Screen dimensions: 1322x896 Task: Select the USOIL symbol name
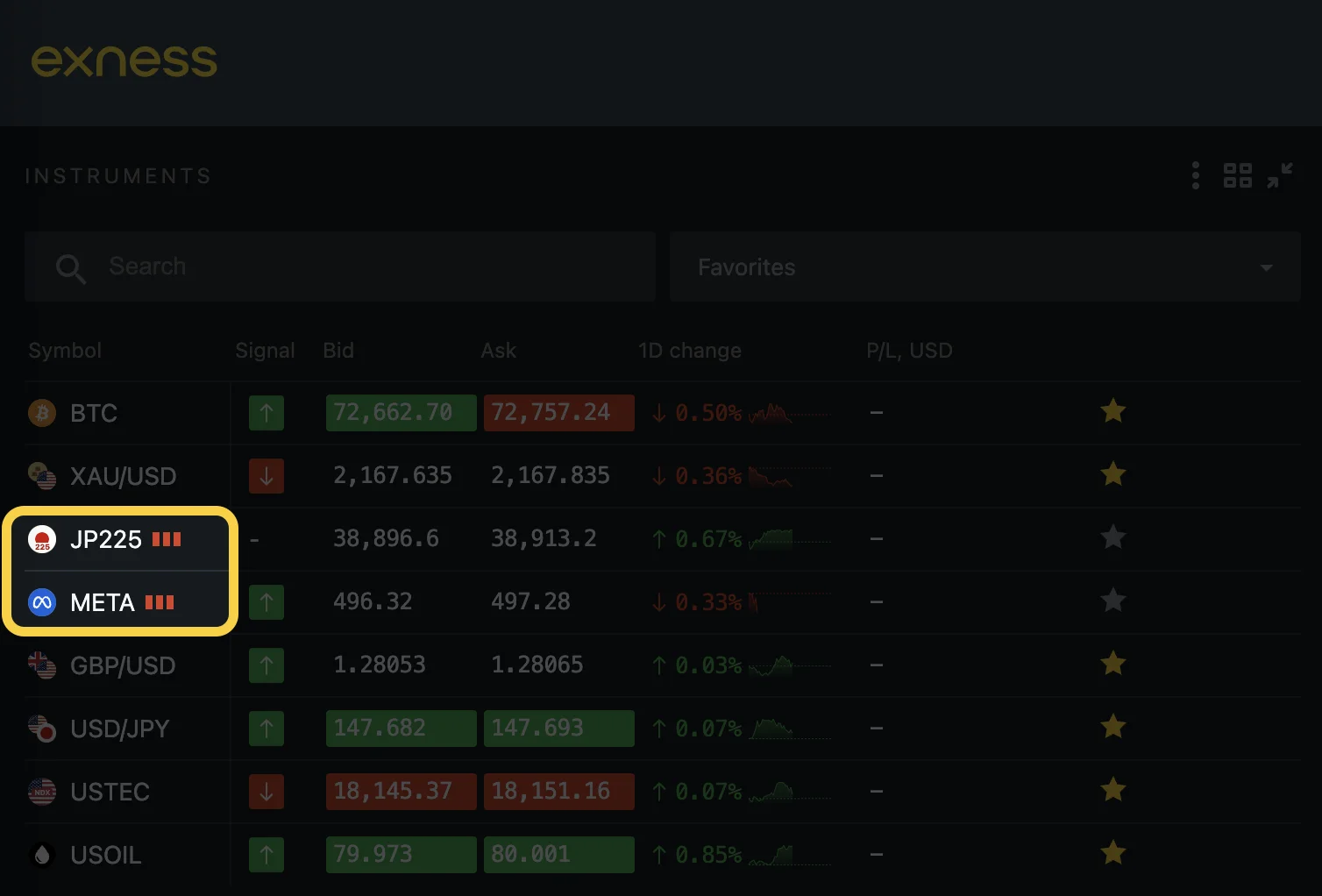pyautogui.click(x=106, y=855)
